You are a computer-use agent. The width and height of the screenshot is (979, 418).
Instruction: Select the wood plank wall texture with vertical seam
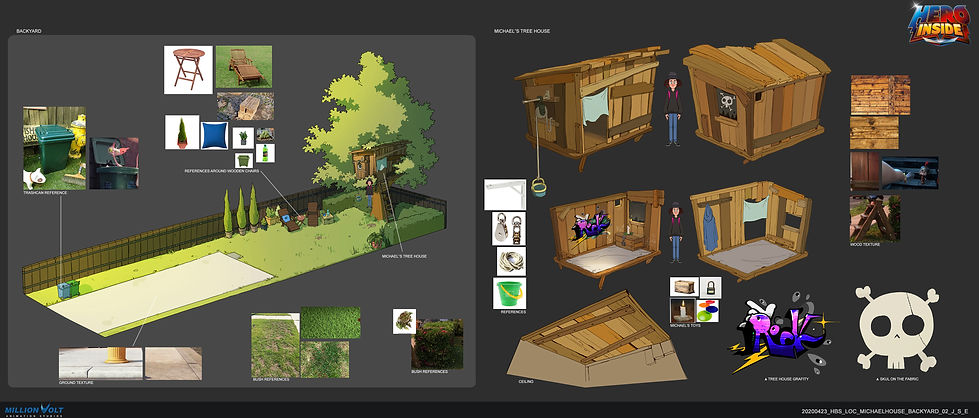pos(880,95)
